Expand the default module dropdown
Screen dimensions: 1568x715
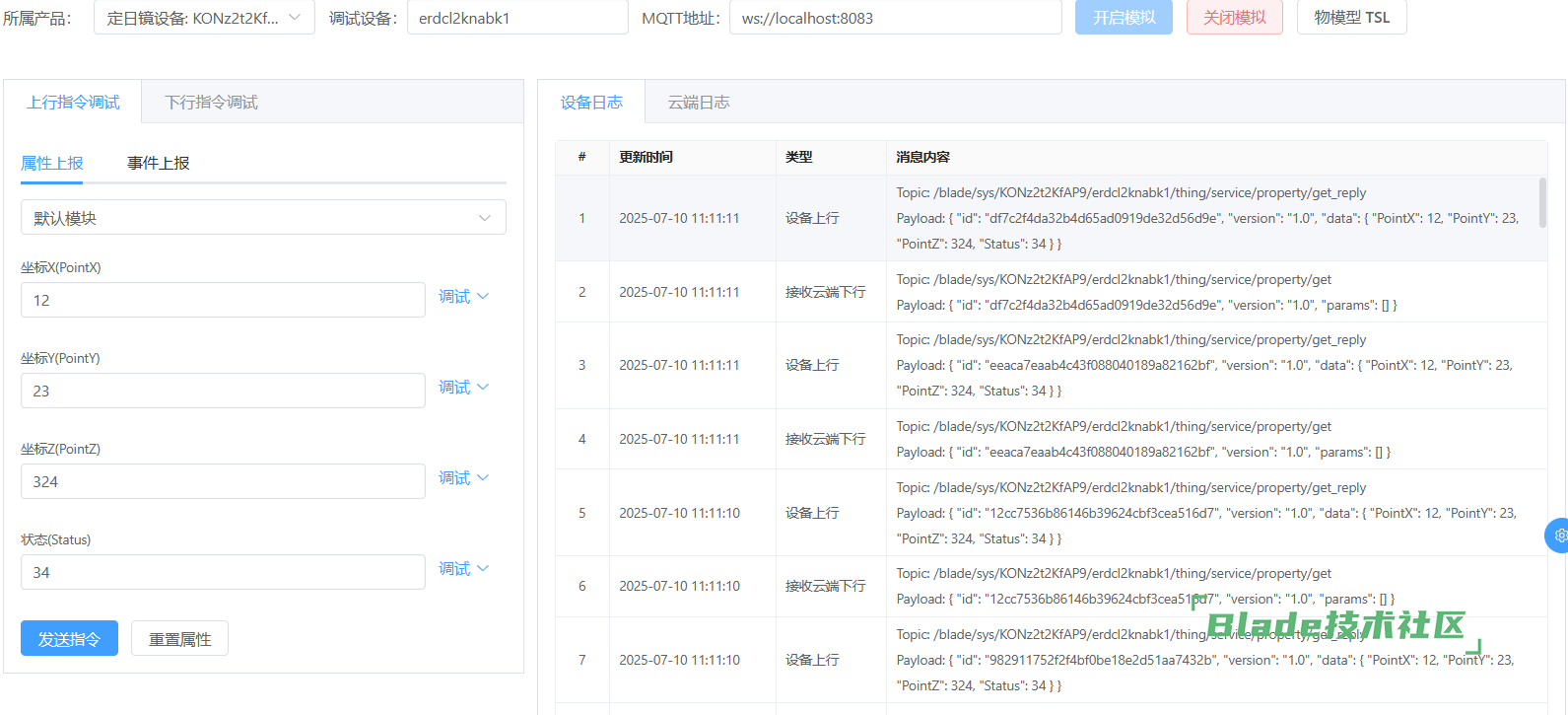click(x=263, y=218)
